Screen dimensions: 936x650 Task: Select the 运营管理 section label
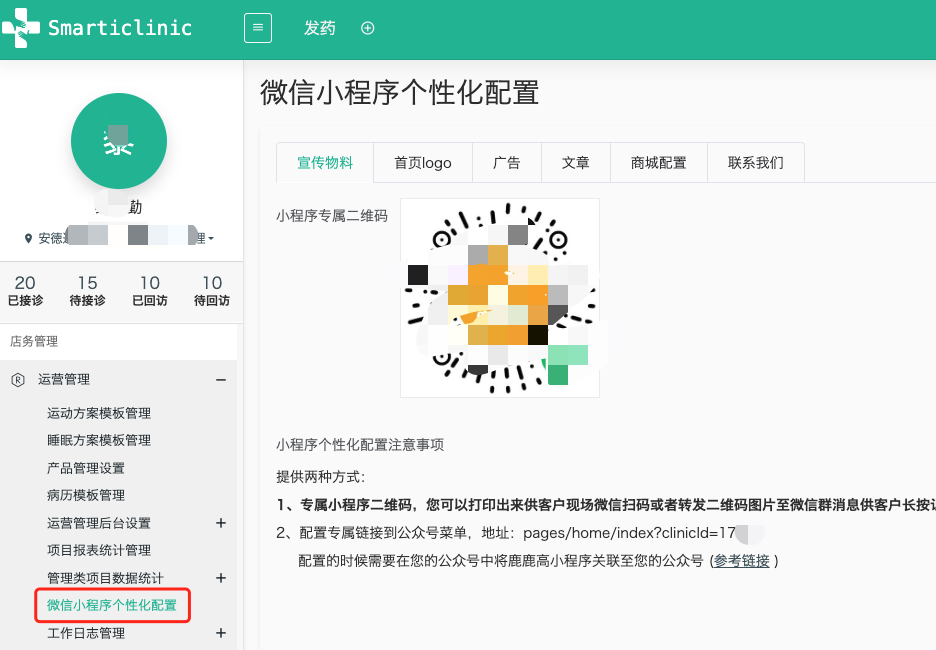tap(64, 380)
